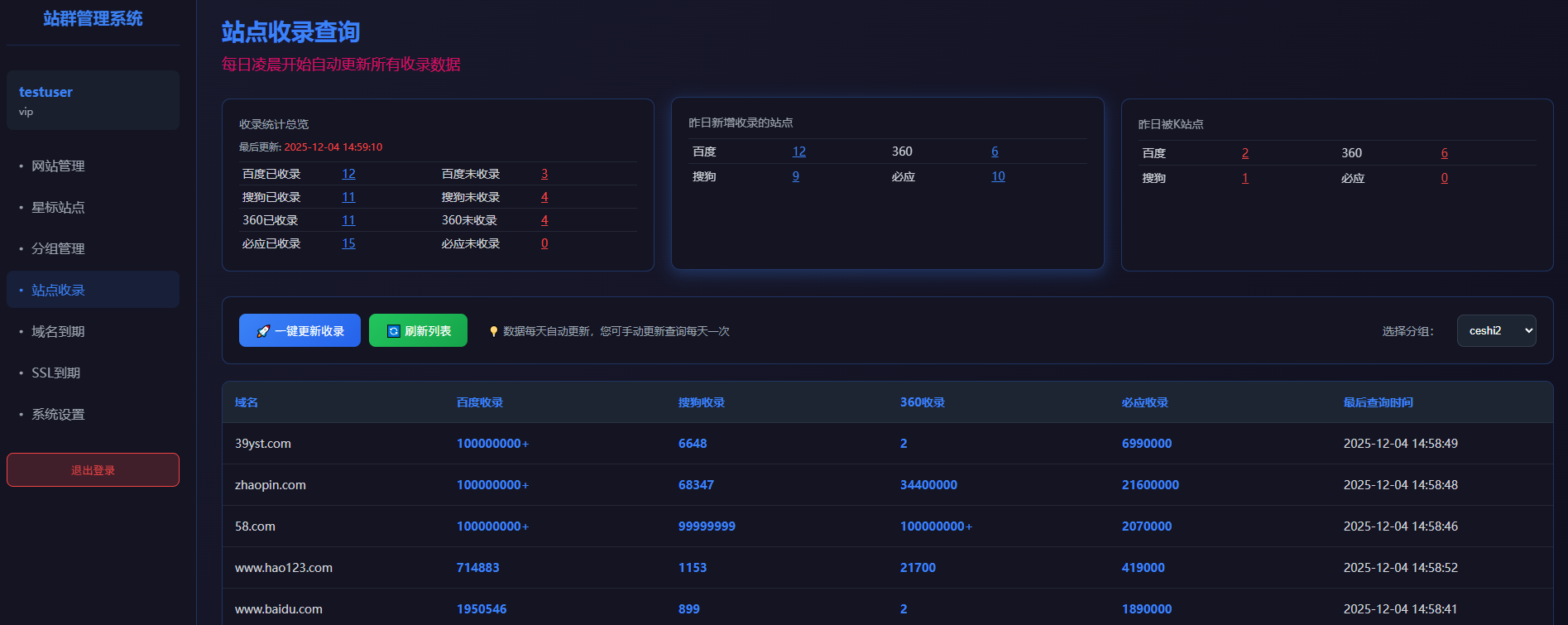Image resolution: width=1568 pixels, height=625 pixels.
Task: Click the 站群管理系统 sidebar title
Action: 93,18
